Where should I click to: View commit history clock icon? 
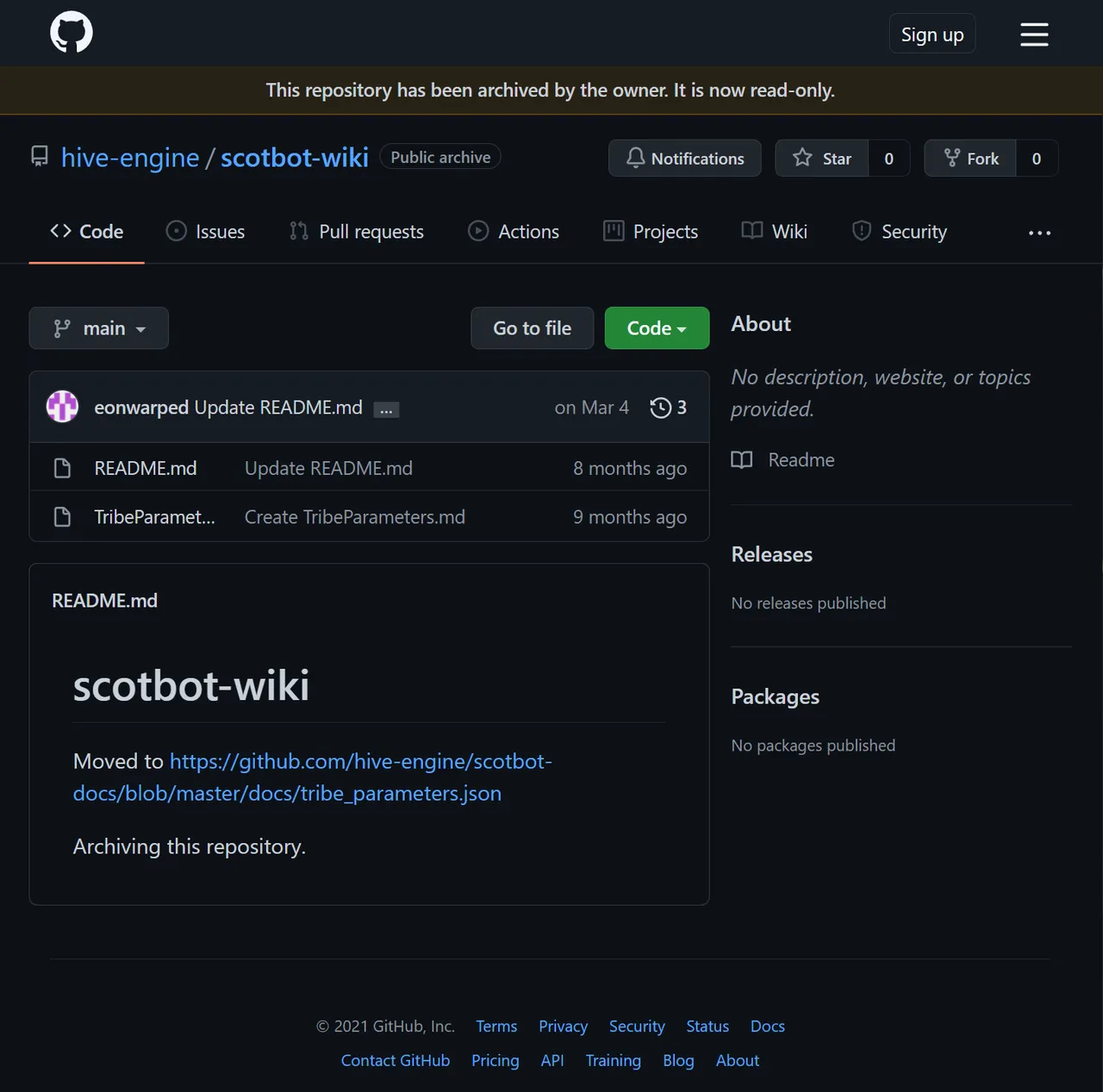[x=660, y=408]
